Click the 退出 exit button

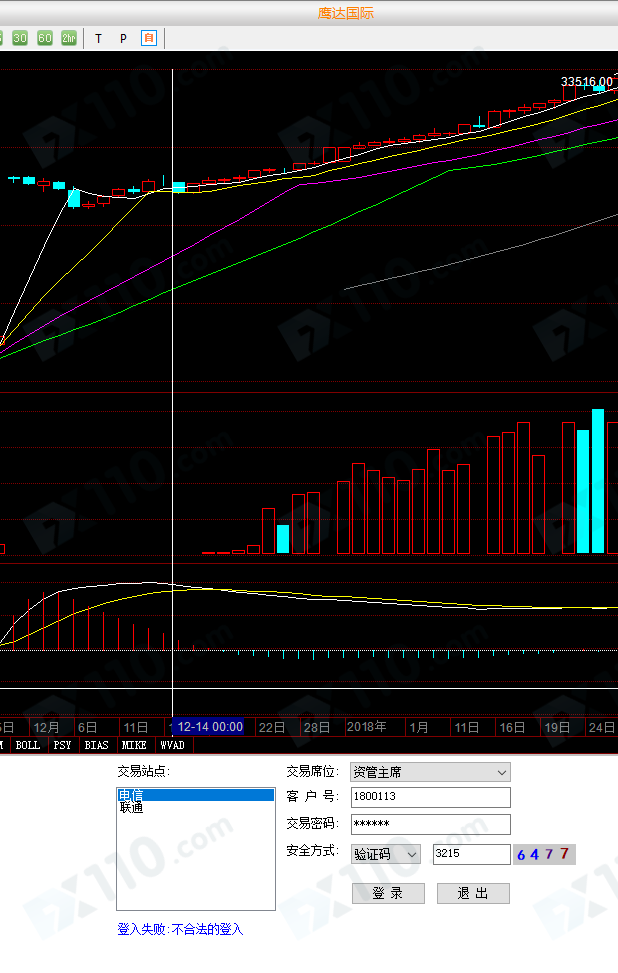(x=473, y=893)
